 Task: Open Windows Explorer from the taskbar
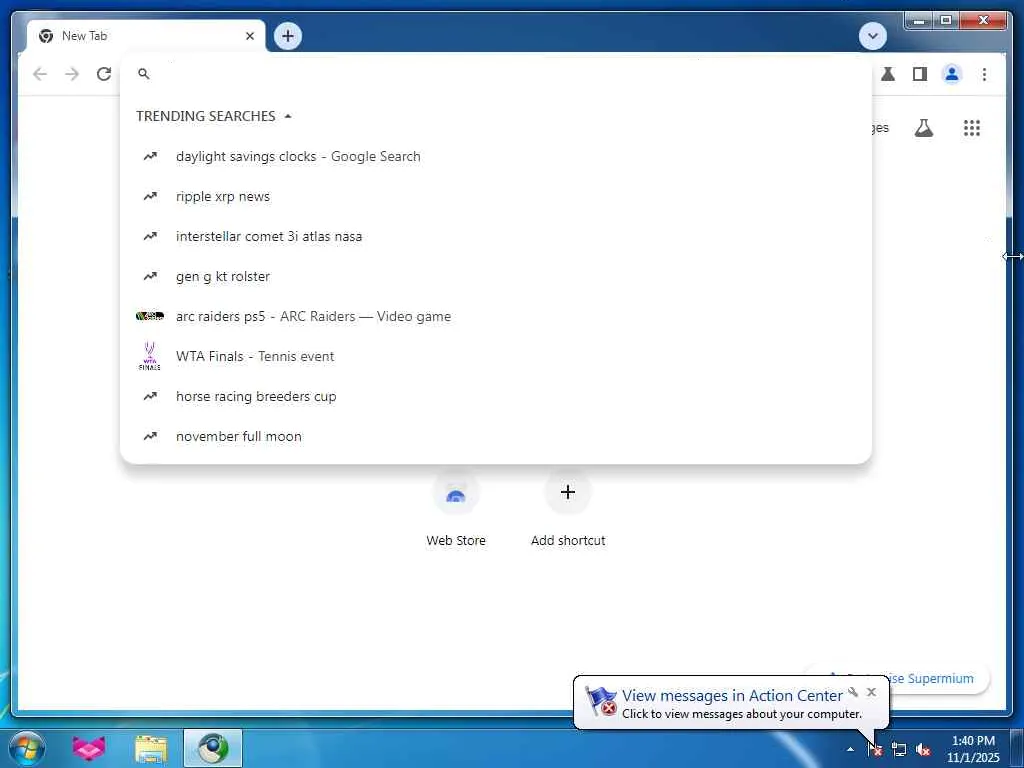151,748
